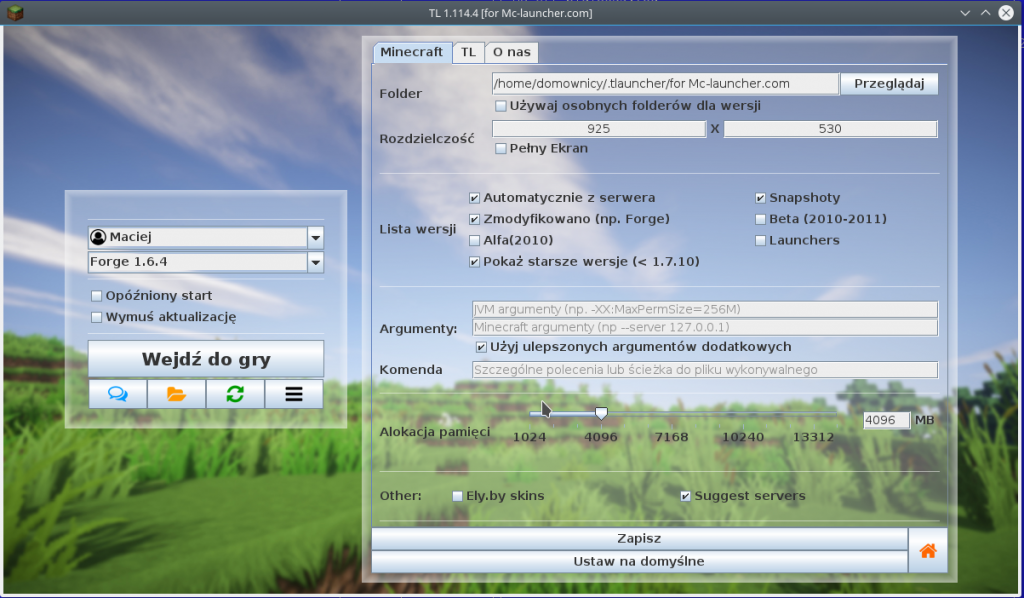1024x598 pixels.
Task: Click the memory slider track near 7168
Action: (672, 414)
